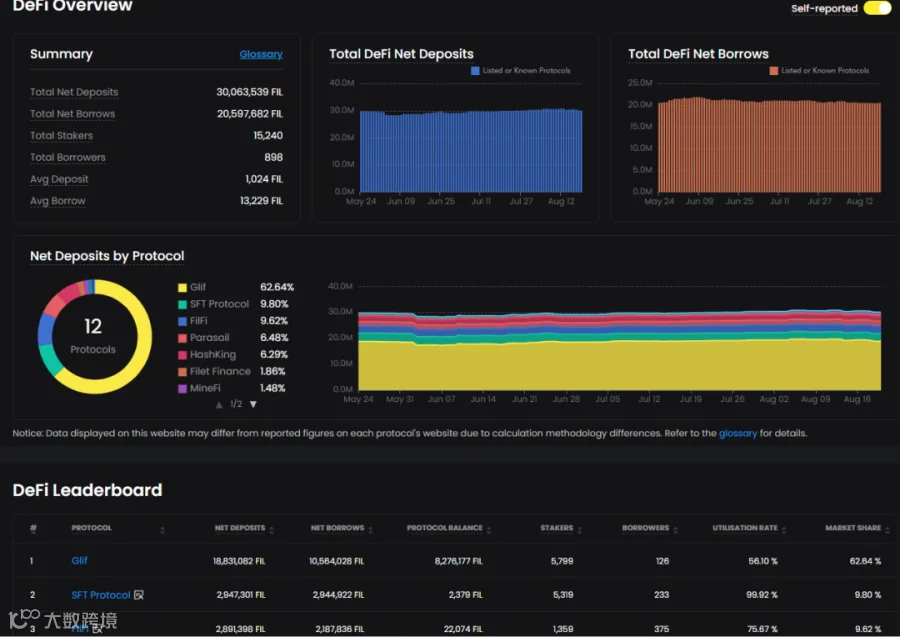Viewport: 900px width, 637px height.
Task: Toggle the SFT Protocol legend swatch
Action: point(183,304)
